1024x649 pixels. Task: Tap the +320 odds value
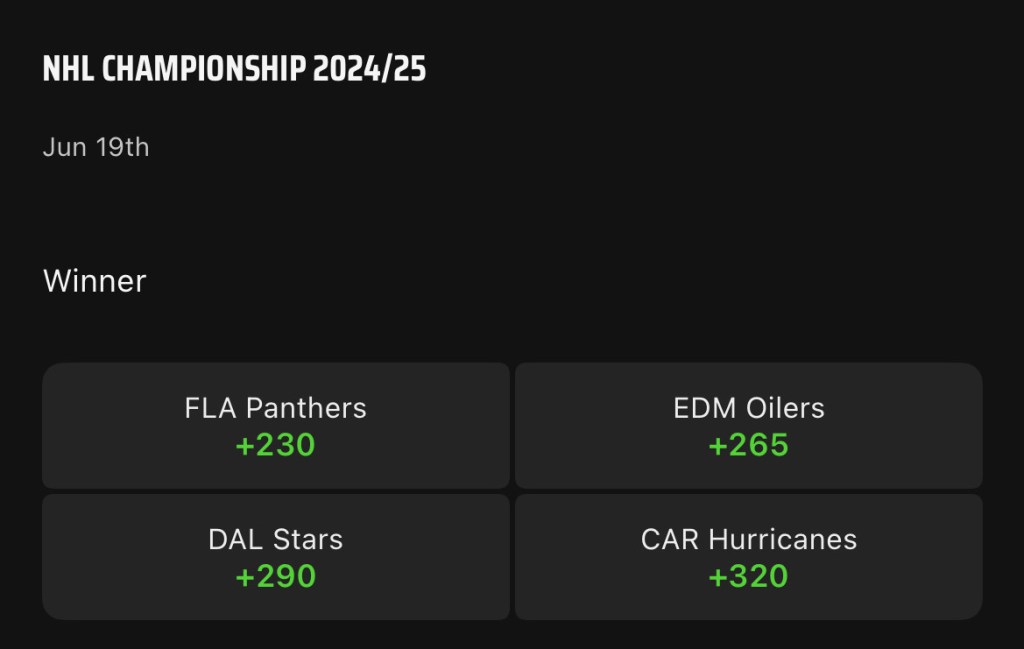[x=748, y=576]
